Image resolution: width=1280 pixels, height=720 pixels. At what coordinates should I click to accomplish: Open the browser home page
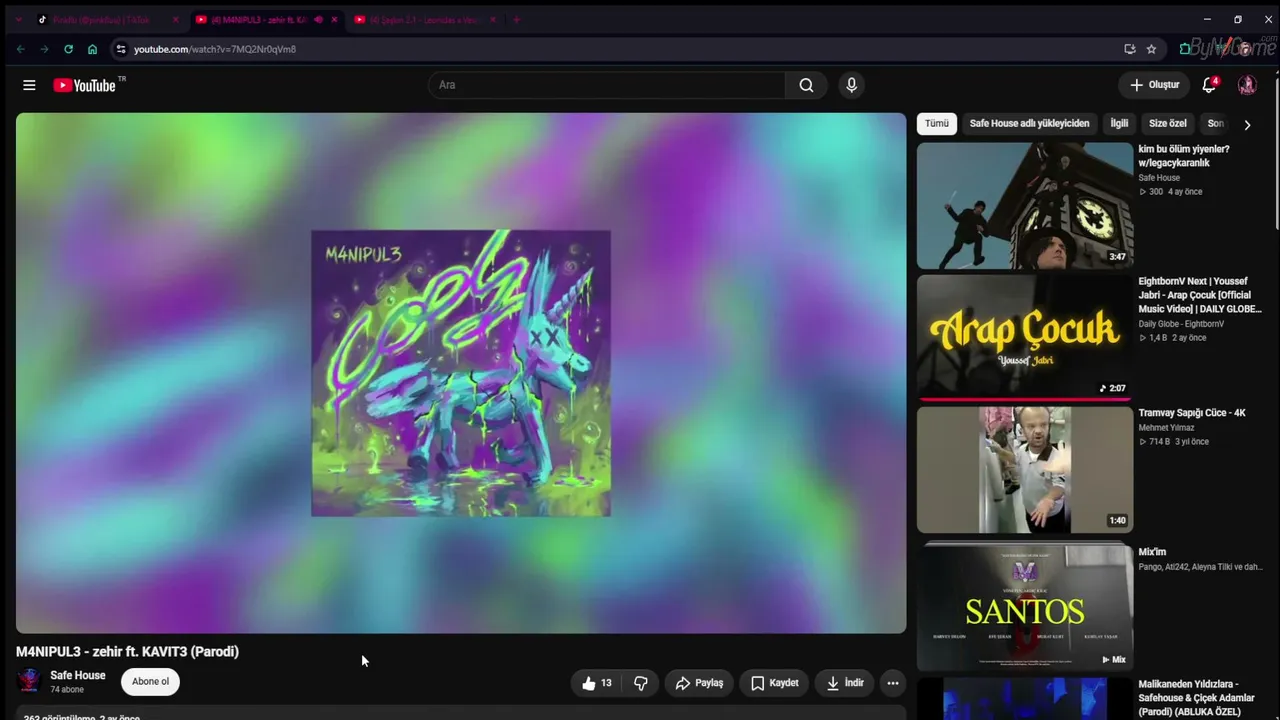[x=92, y=49]
